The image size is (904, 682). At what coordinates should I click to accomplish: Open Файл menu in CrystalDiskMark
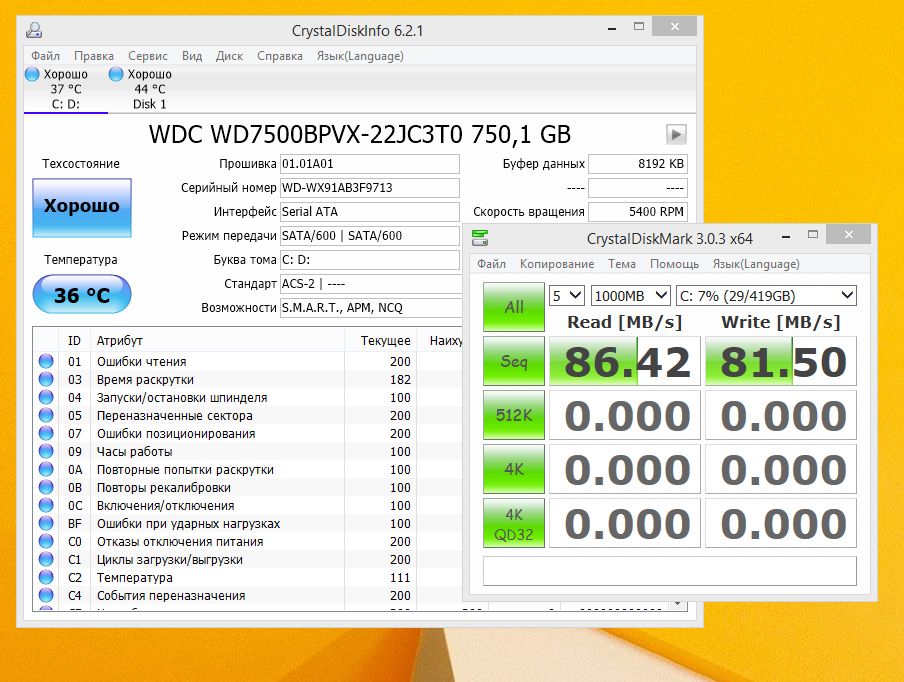pyautogui.click(x=491, y=264)
